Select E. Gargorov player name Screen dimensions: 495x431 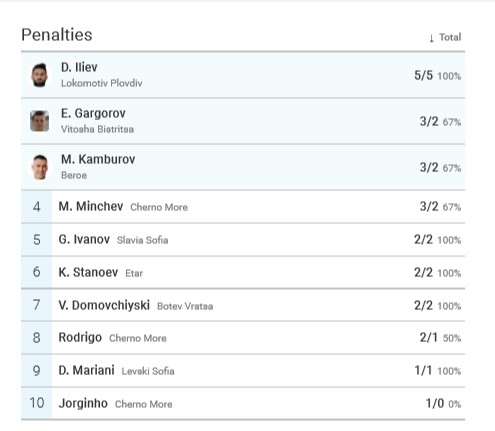pyautogui.click(x=93, y=113)
